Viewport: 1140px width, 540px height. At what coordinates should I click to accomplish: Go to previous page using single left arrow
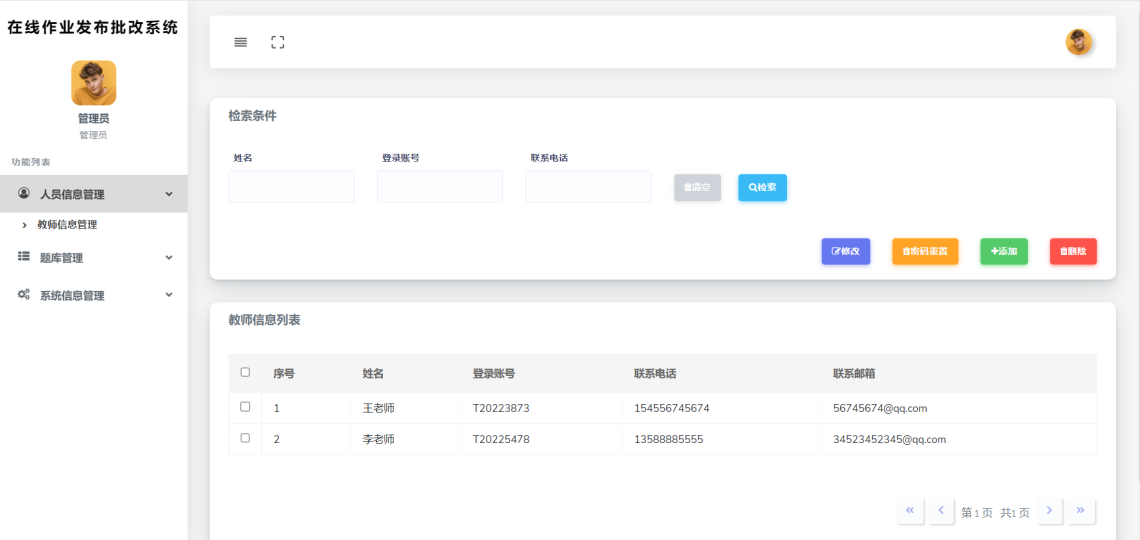pos(942,511)
